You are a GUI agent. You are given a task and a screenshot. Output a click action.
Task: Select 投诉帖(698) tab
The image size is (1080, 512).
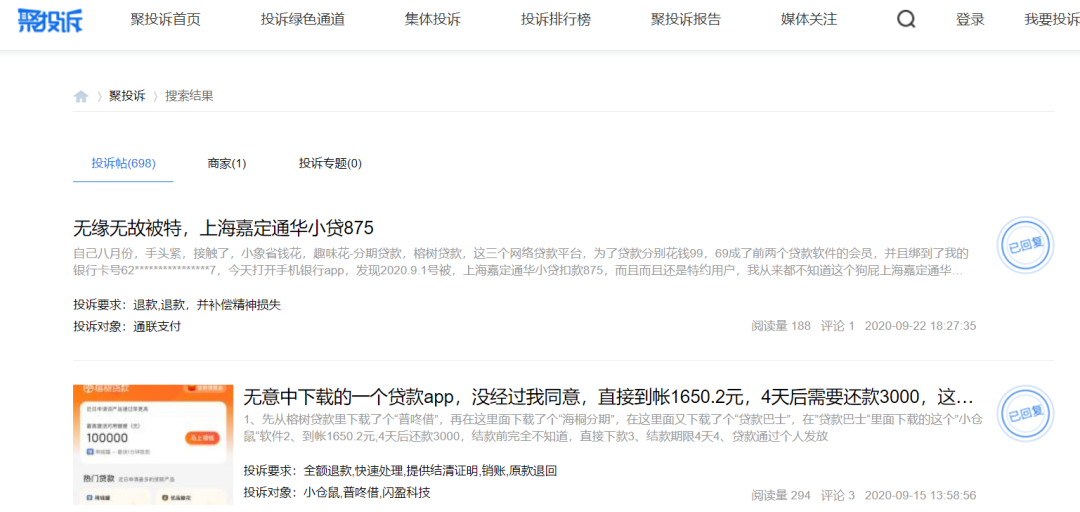[123, 163]
